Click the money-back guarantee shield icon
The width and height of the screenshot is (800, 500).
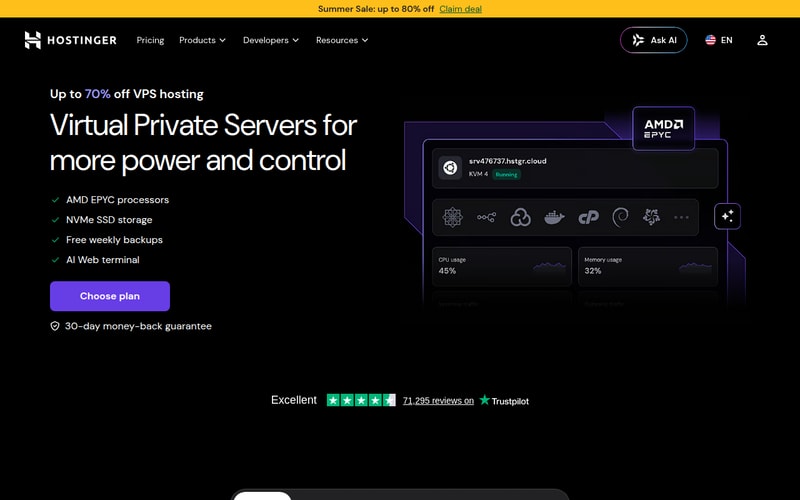point(55,326)
